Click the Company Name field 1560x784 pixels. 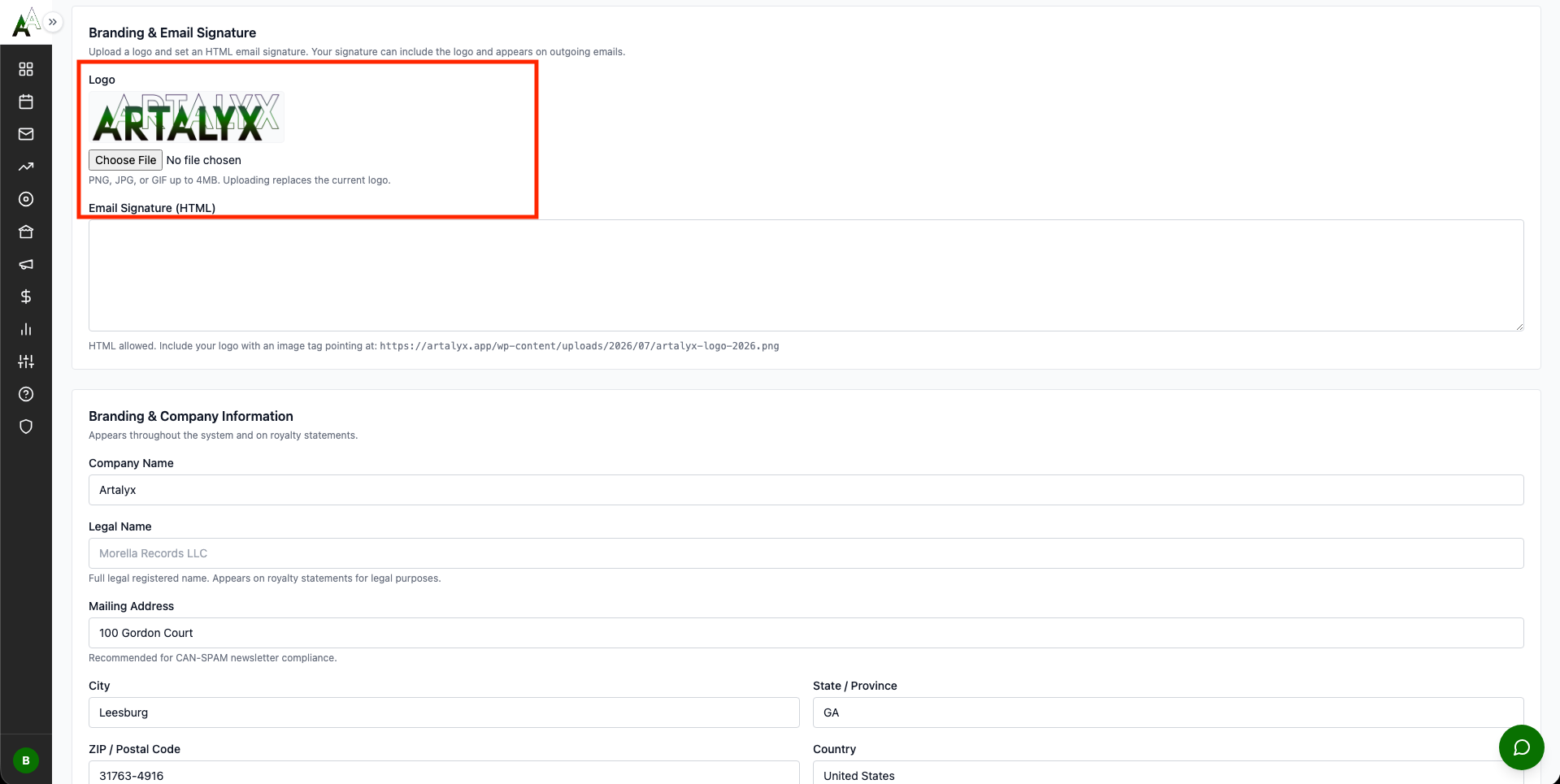click(x=806, y=490)
